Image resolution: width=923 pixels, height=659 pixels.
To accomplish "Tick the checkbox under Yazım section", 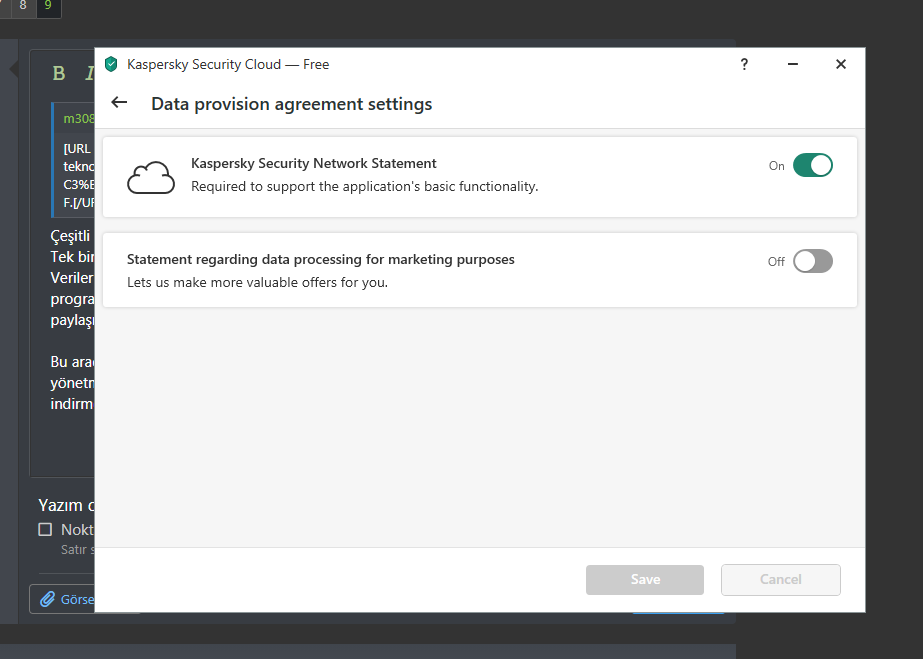I will tap(45, 529).
